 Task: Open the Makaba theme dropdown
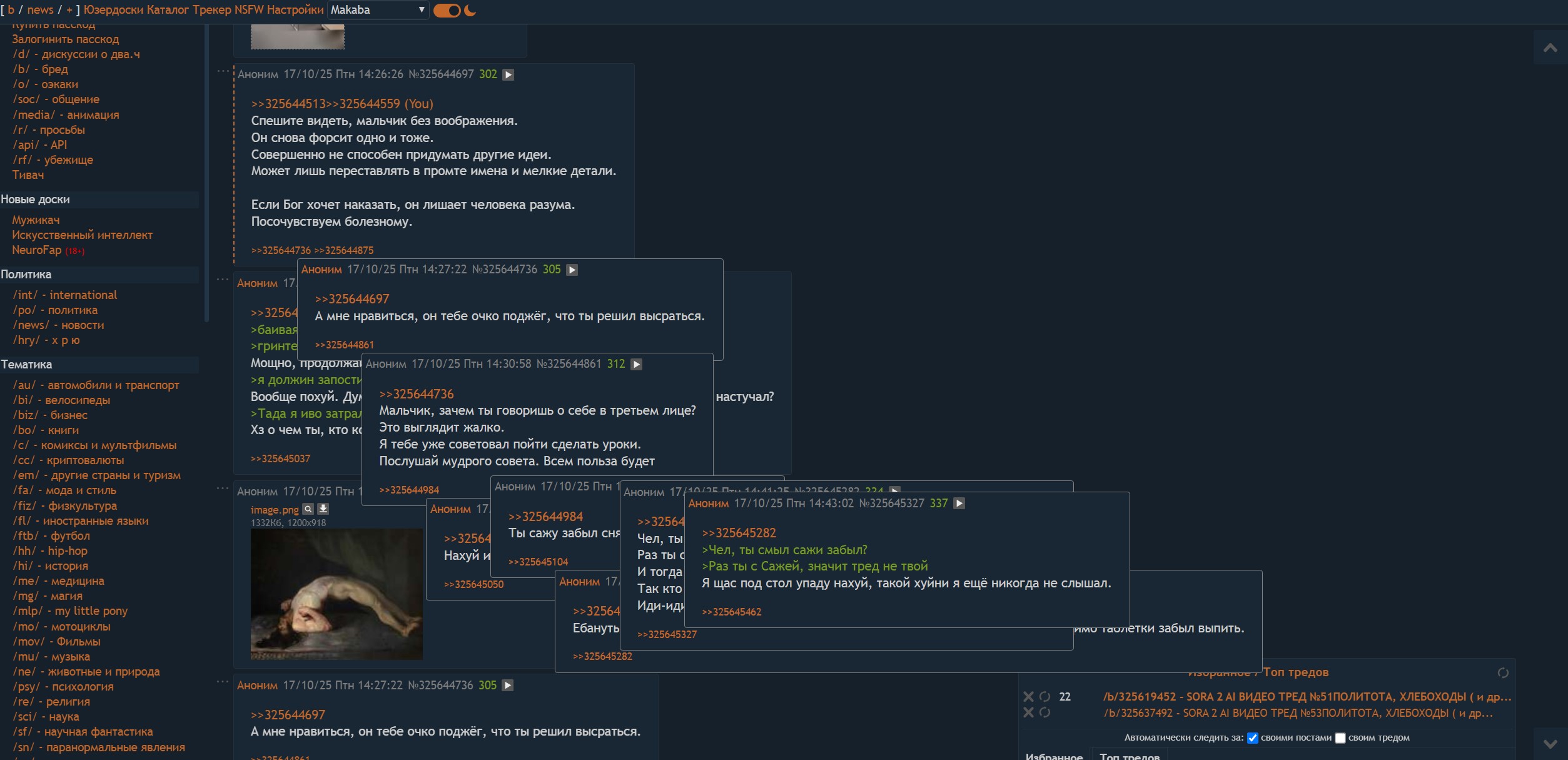click(378, 10)
